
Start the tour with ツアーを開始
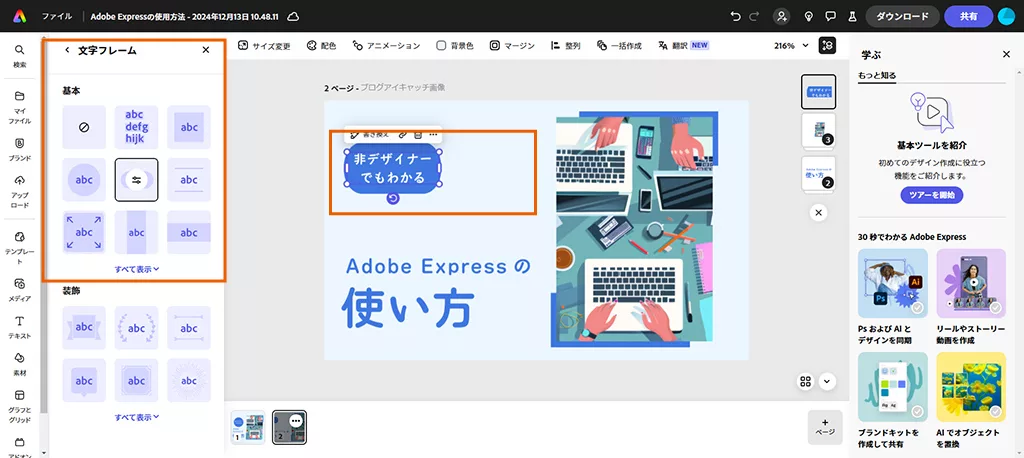(931, 195)
